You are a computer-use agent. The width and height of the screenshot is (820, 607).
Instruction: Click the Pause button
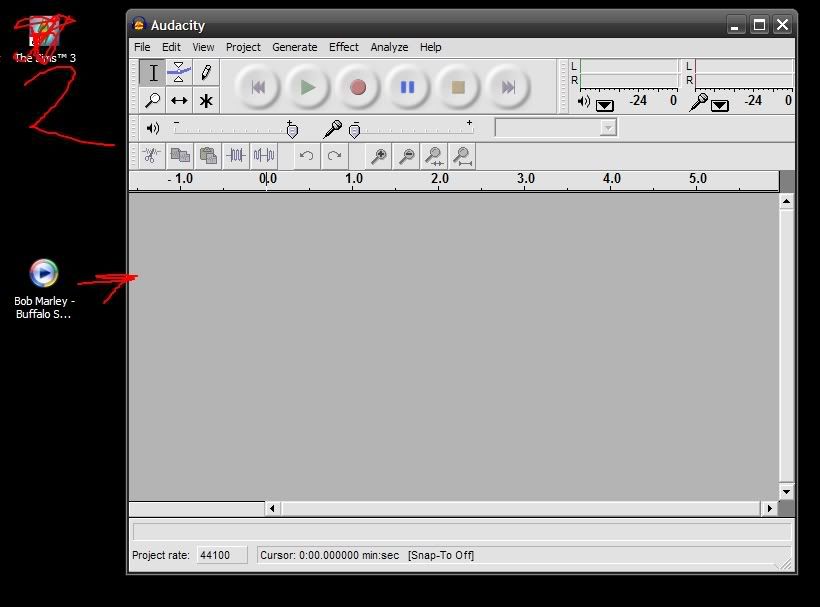tap(407, 87)
